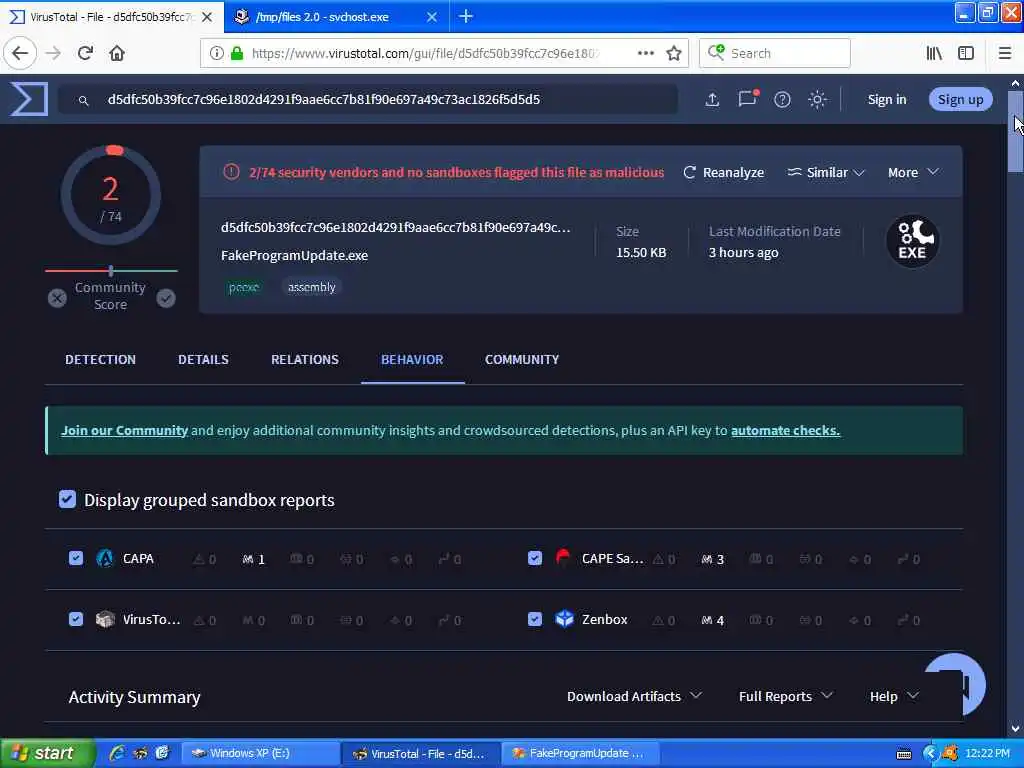Click the browser forward arrow
Image resolution: width=1024 pixels, height=768 pixels.
(x=54, y=53)
